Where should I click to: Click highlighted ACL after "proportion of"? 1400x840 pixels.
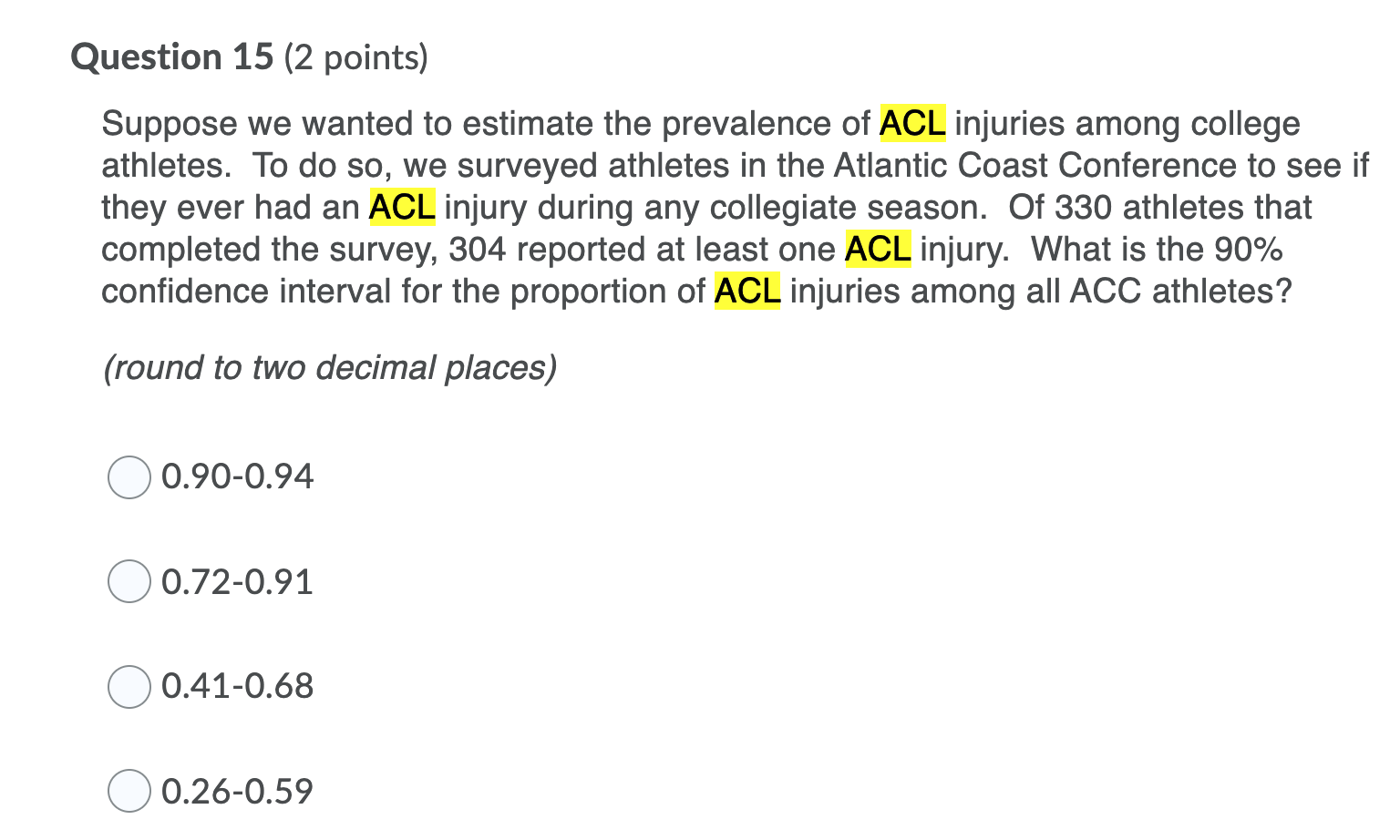[747, 292]
